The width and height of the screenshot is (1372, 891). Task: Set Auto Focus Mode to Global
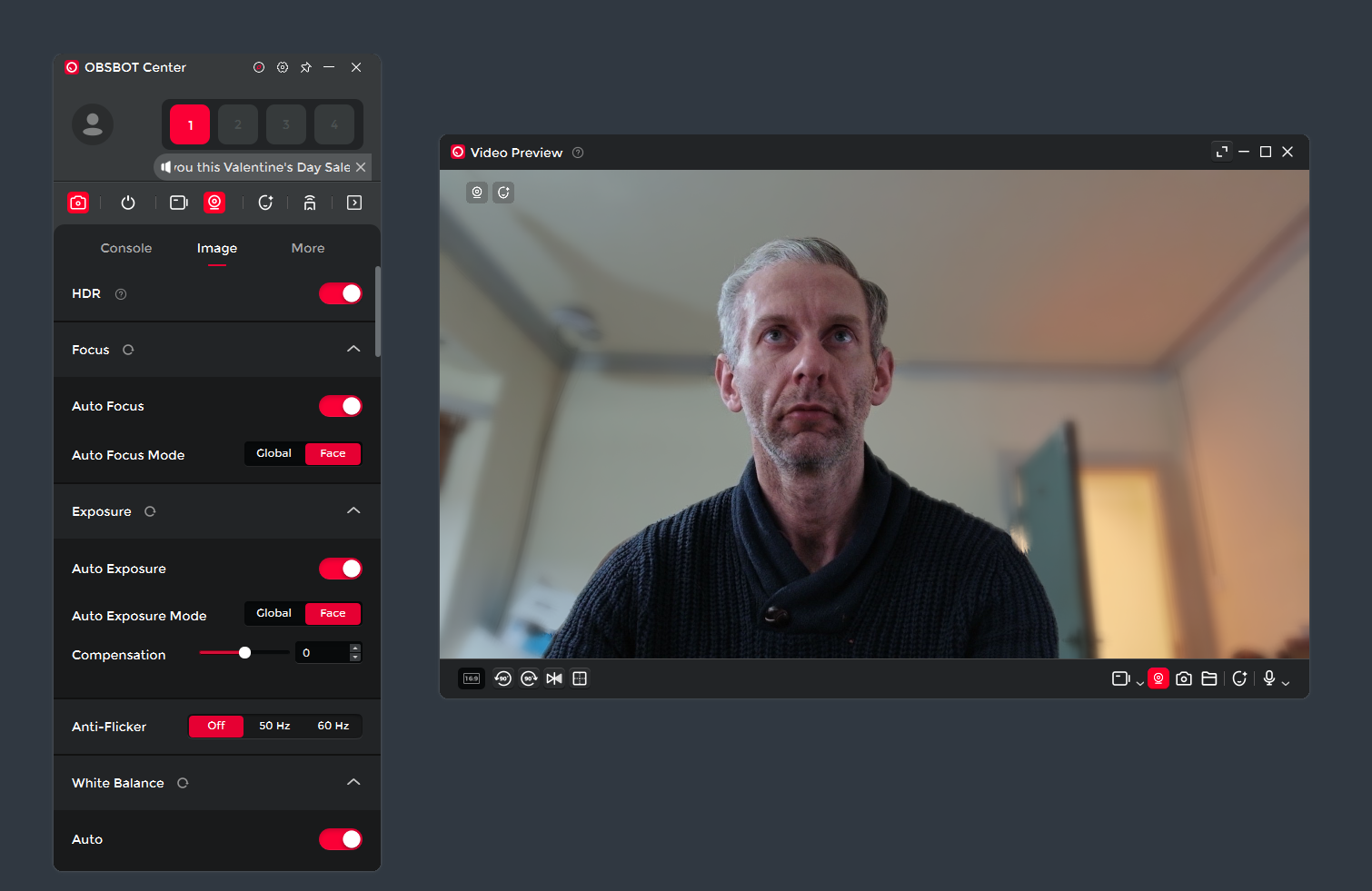[273, 453]
